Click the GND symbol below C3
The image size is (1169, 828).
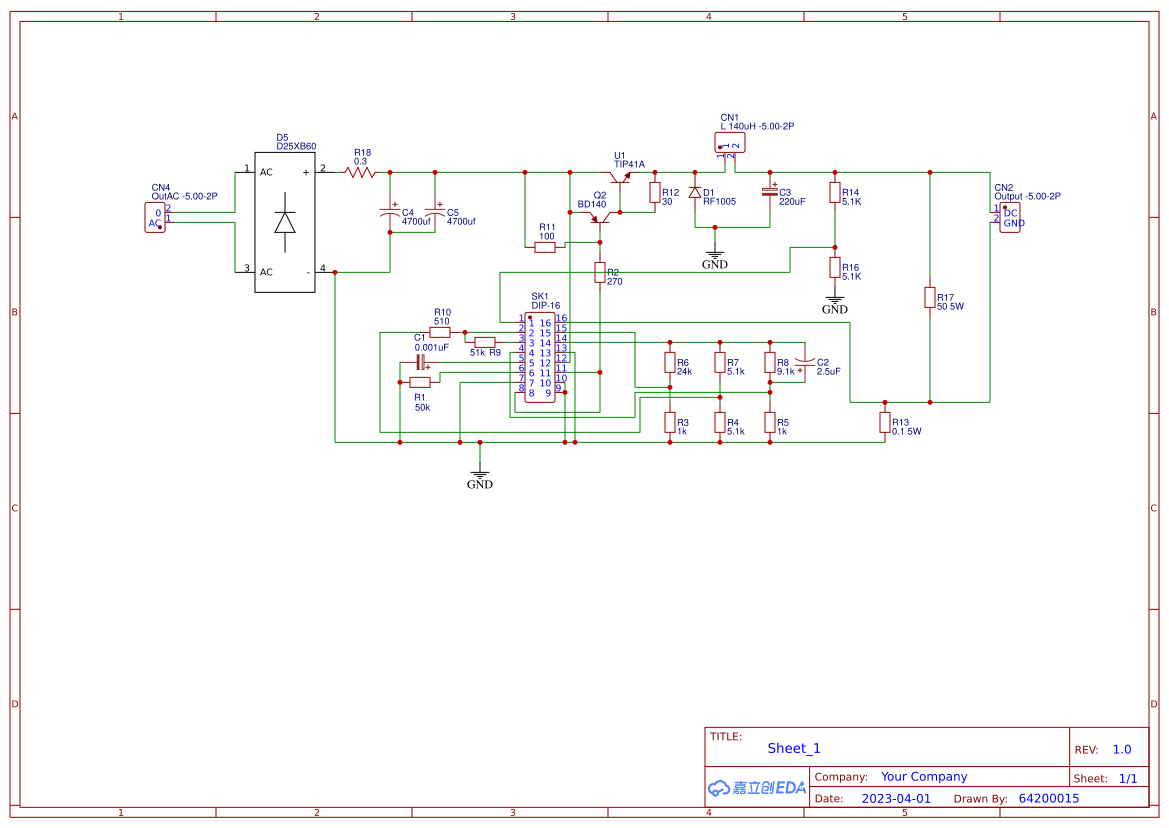click(x=714, y=255)
